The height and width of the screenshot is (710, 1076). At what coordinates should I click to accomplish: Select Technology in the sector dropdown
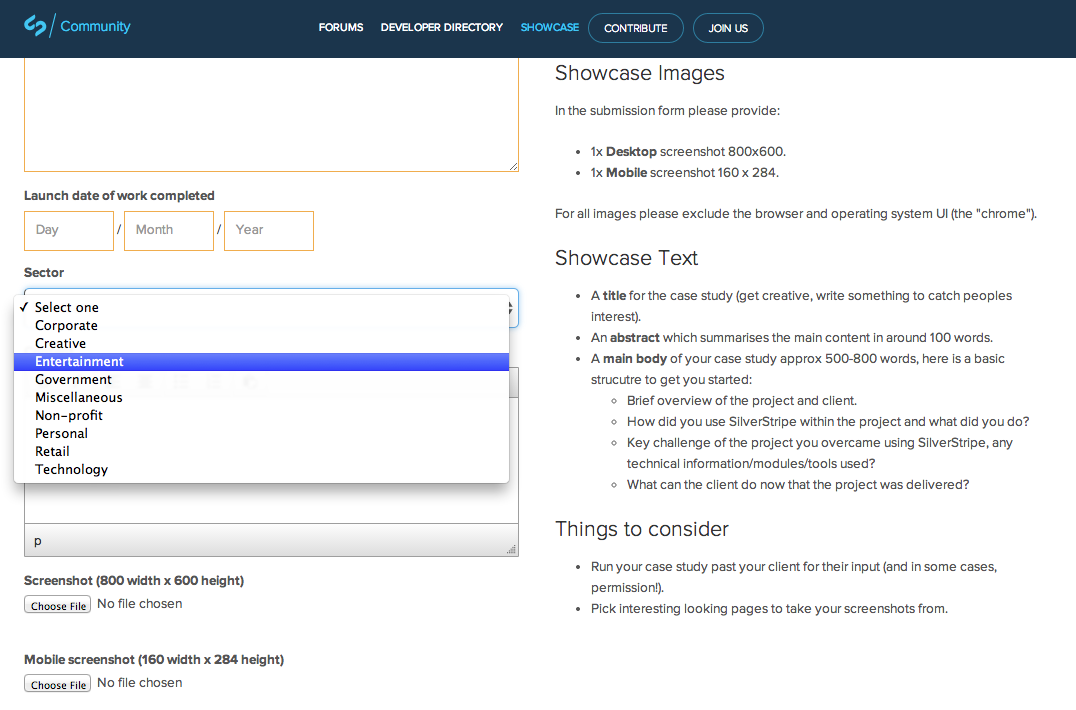pos(71,469)
